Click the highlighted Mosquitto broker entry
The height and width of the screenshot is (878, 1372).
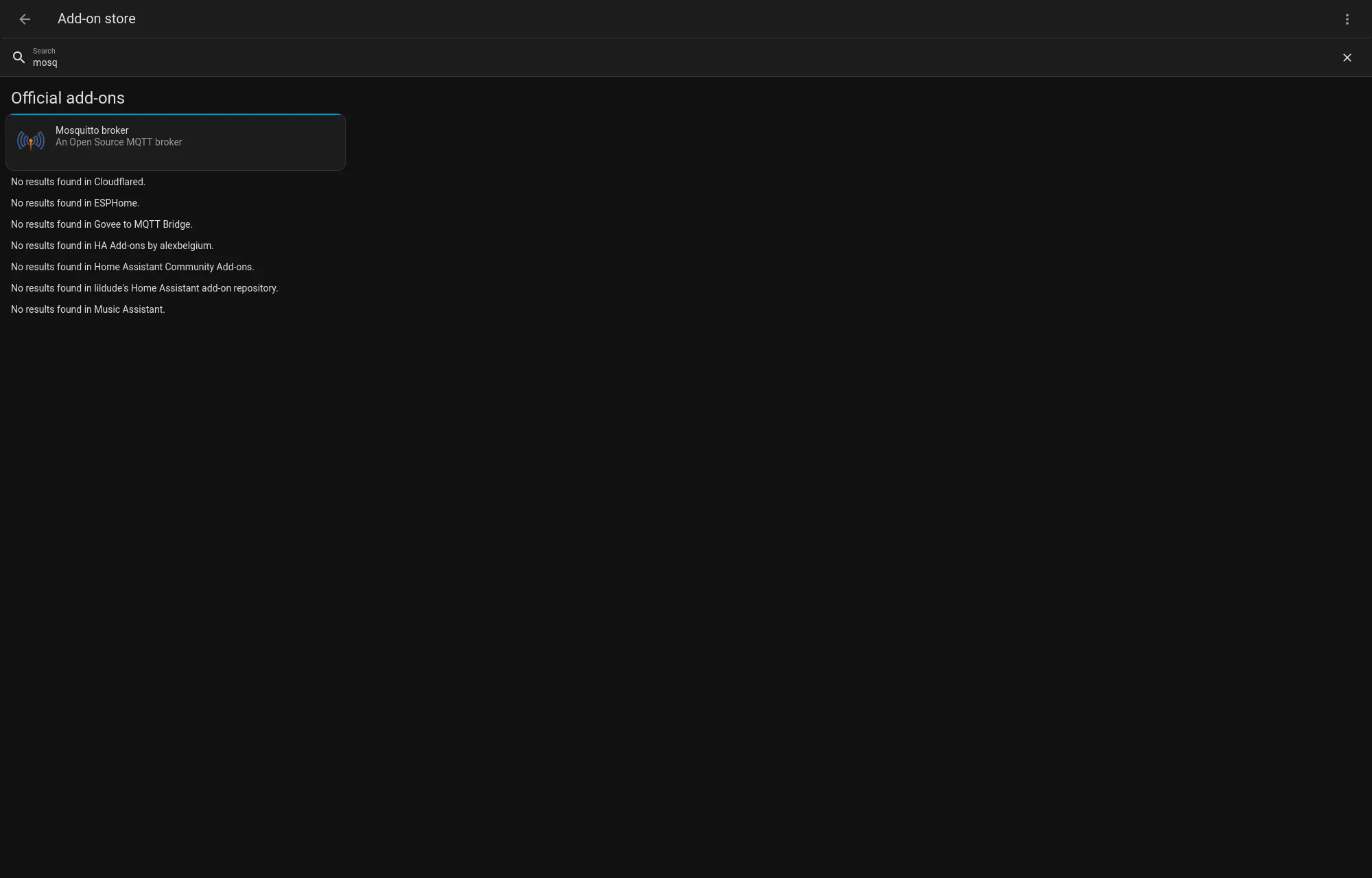click(x=175, y=141)
